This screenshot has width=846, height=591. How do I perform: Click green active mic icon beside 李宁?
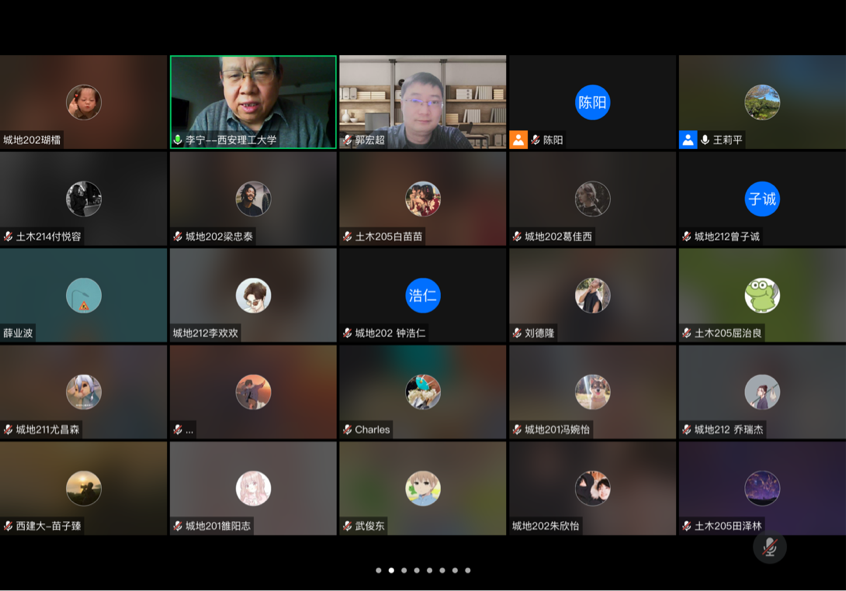pyautogui.click(x=178, y=140)
